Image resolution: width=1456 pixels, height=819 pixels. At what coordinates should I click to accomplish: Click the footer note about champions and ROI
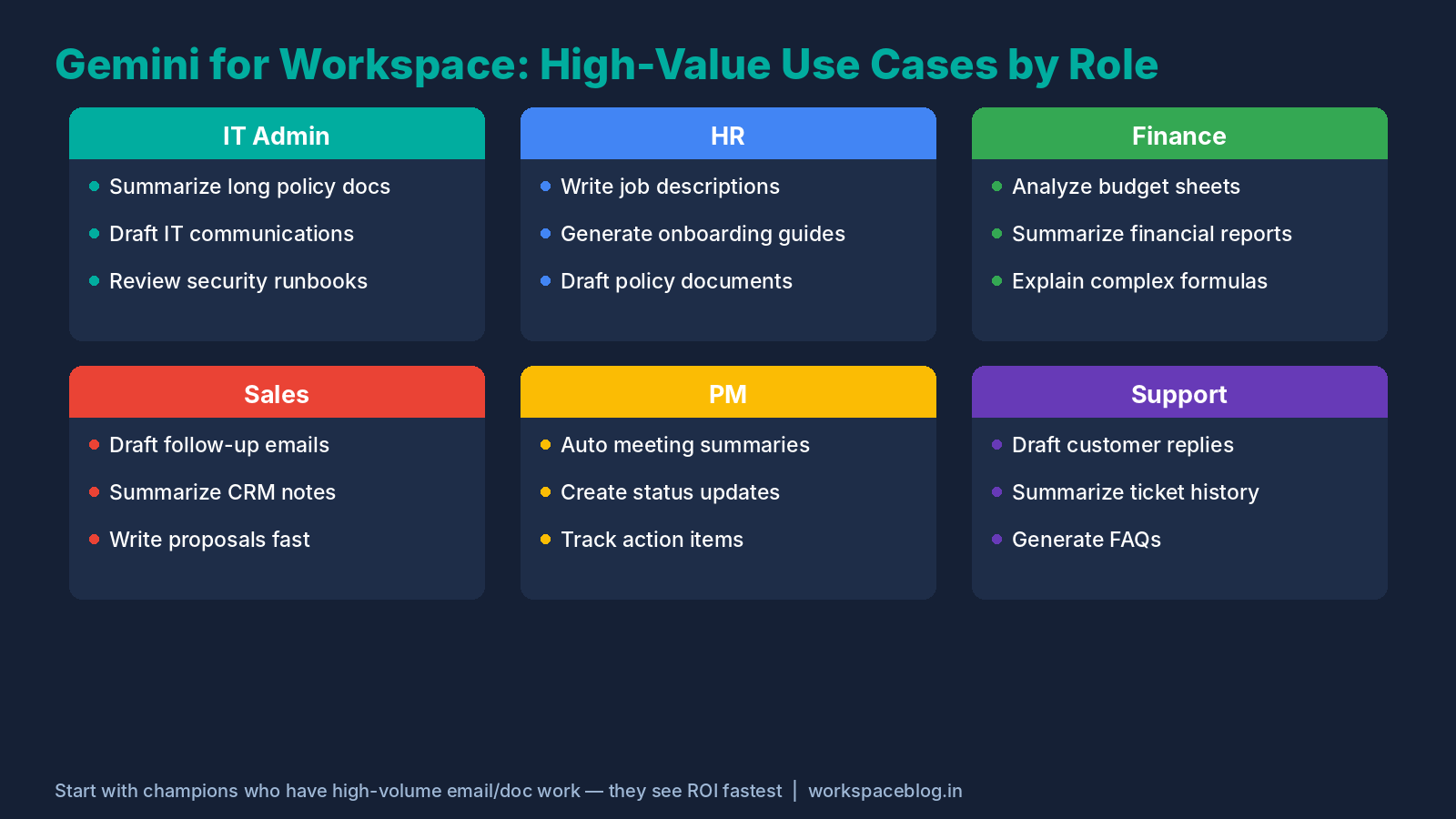click(419, 791)
